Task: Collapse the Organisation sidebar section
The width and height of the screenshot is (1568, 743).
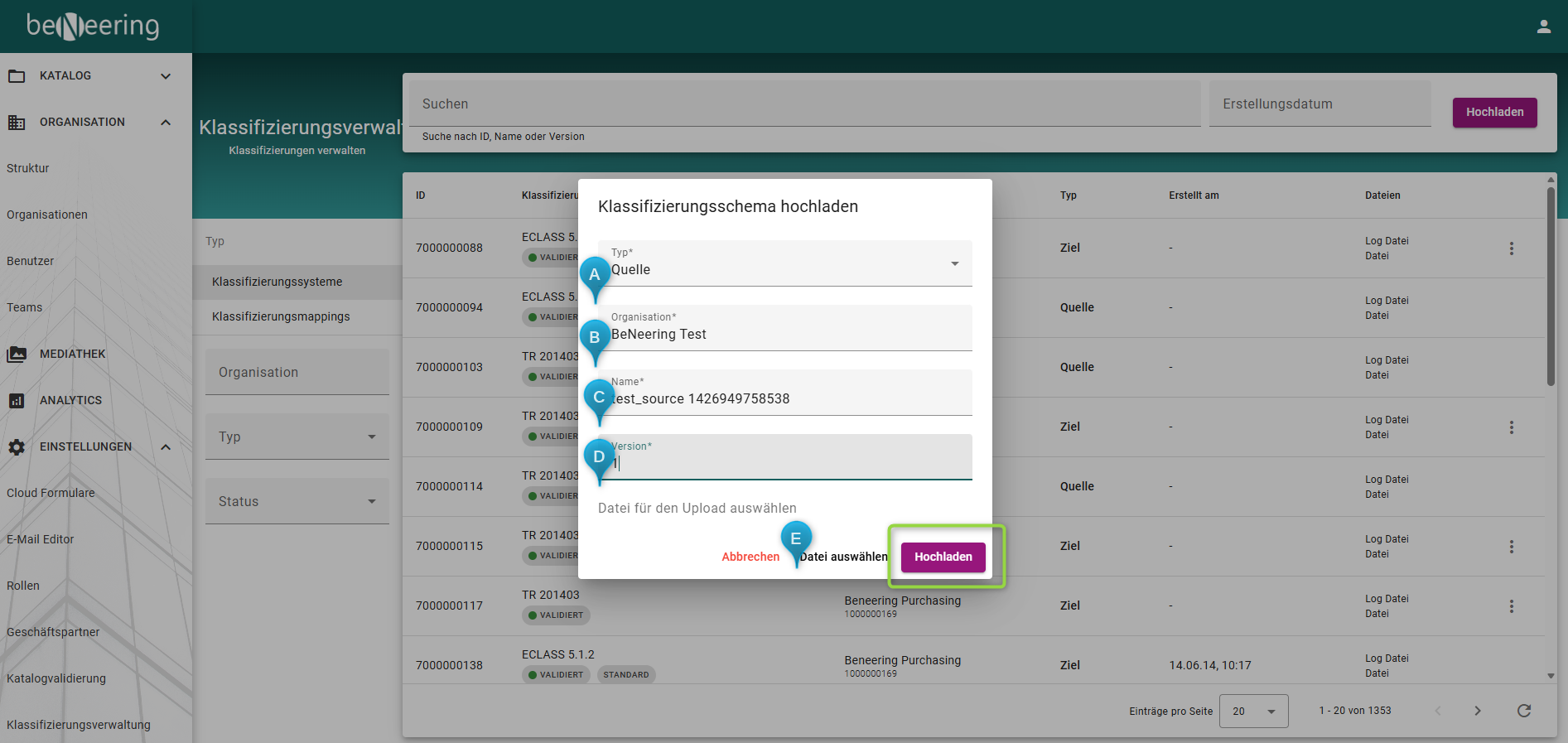Action: pos(166,123)
